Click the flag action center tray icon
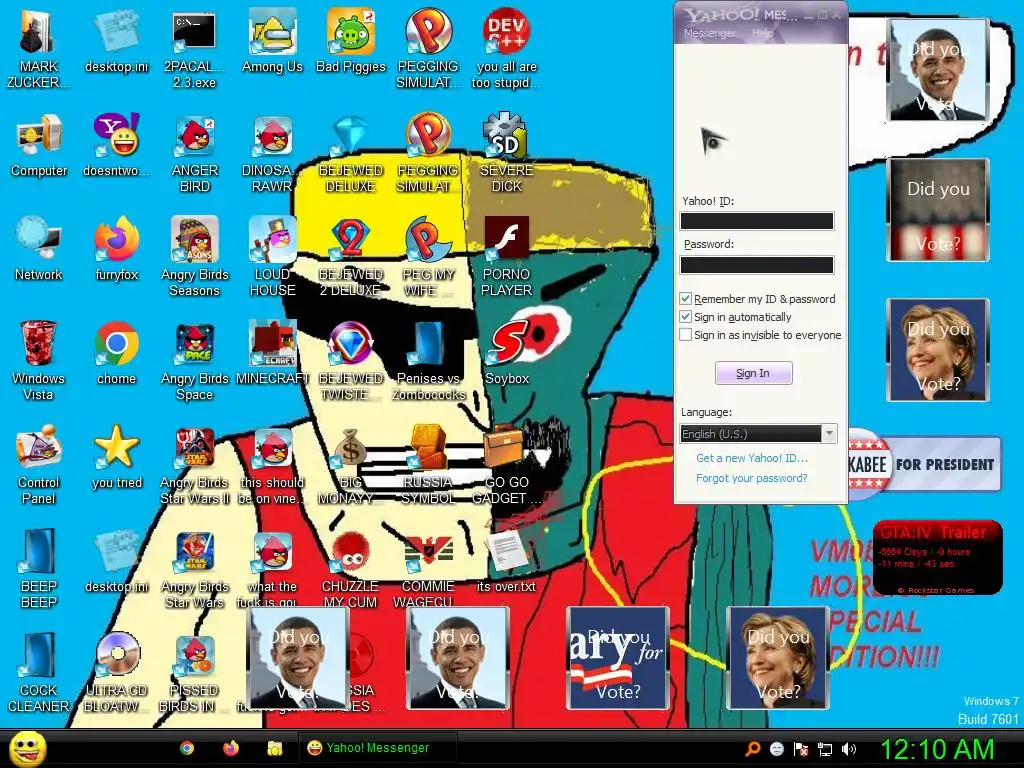 tap(801, 749)
